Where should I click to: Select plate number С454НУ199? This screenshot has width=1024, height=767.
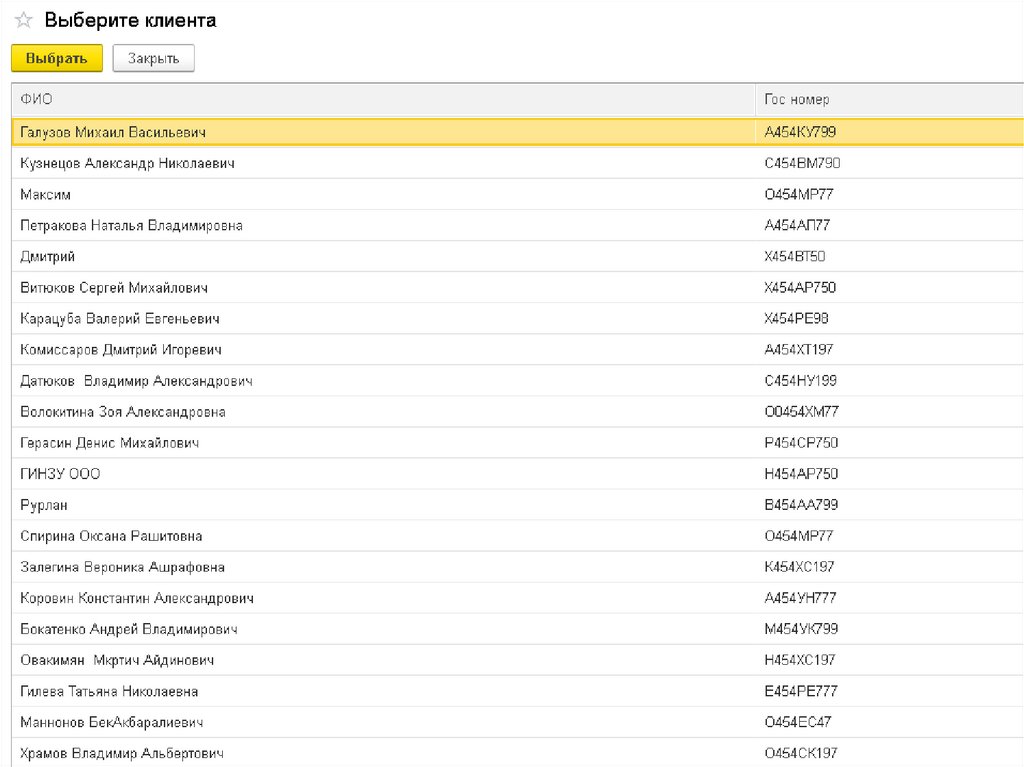[800, 381]
